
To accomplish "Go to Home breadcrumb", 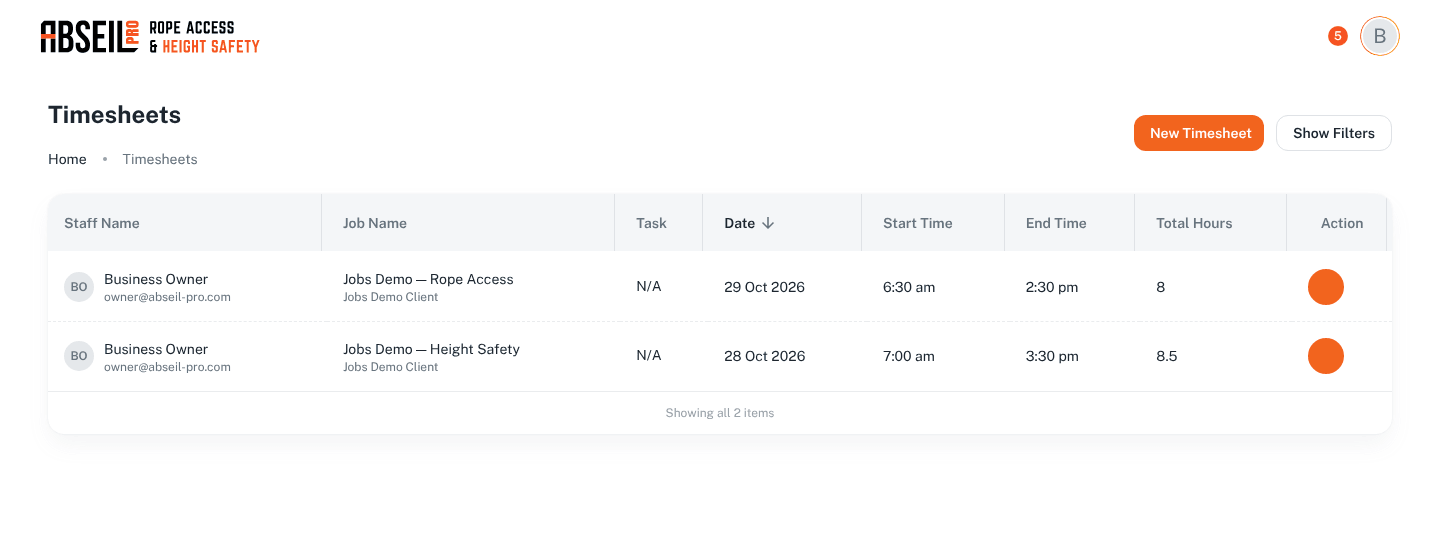I will 67,159.
